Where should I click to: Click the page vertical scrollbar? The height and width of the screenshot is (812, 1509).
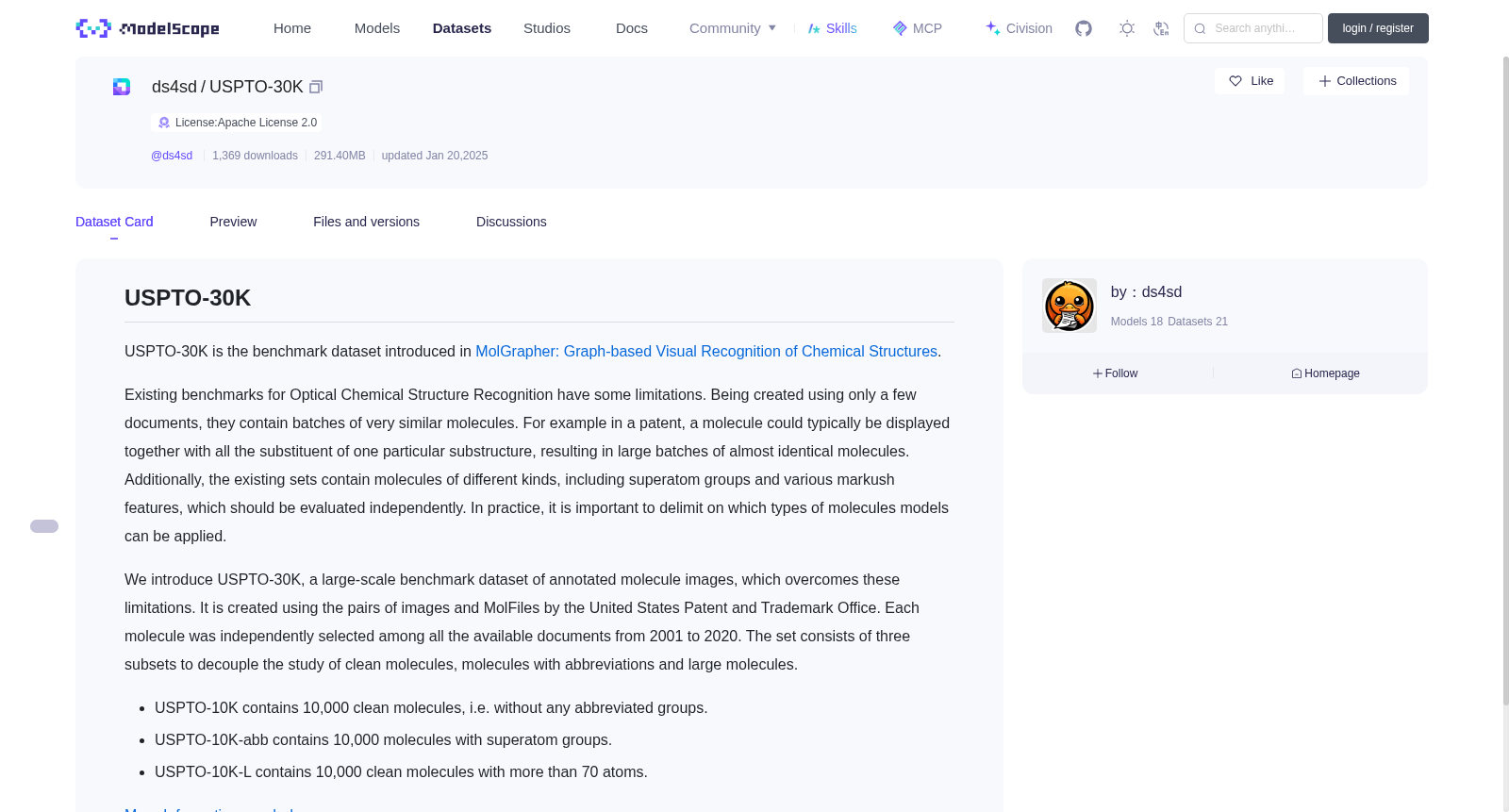point(1505,380)
